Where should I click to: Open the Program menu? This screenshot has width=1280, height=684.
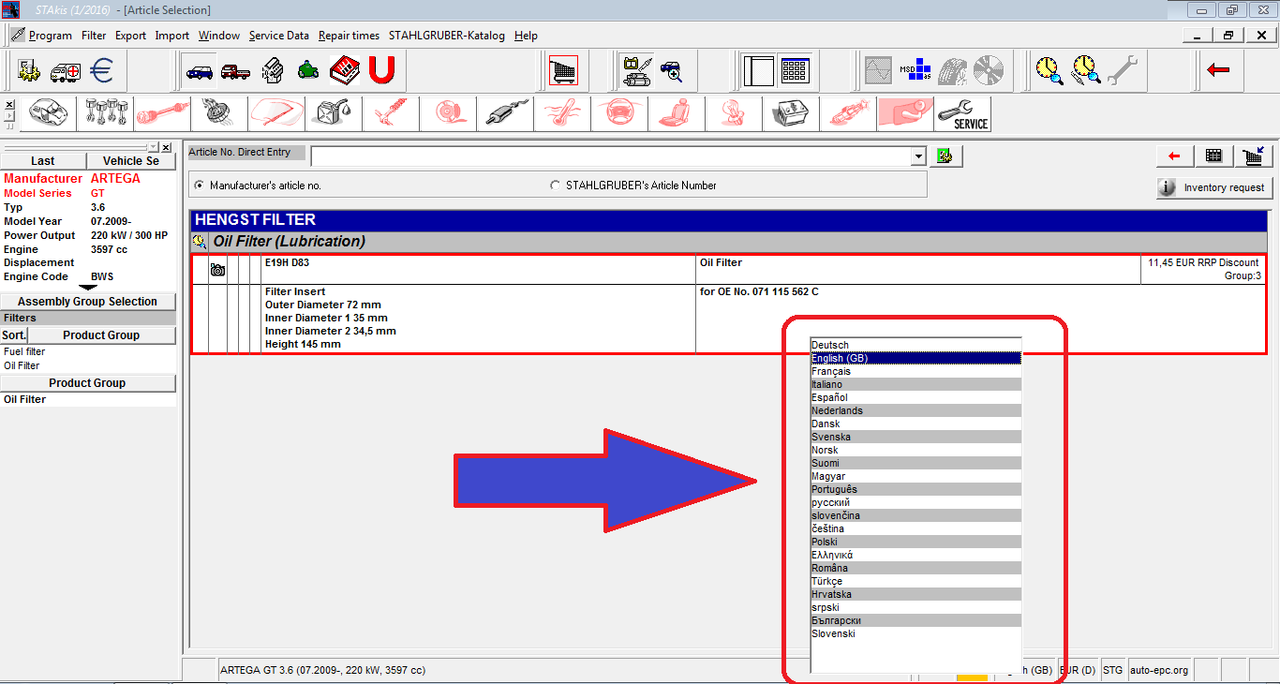(x=50, y=35)
